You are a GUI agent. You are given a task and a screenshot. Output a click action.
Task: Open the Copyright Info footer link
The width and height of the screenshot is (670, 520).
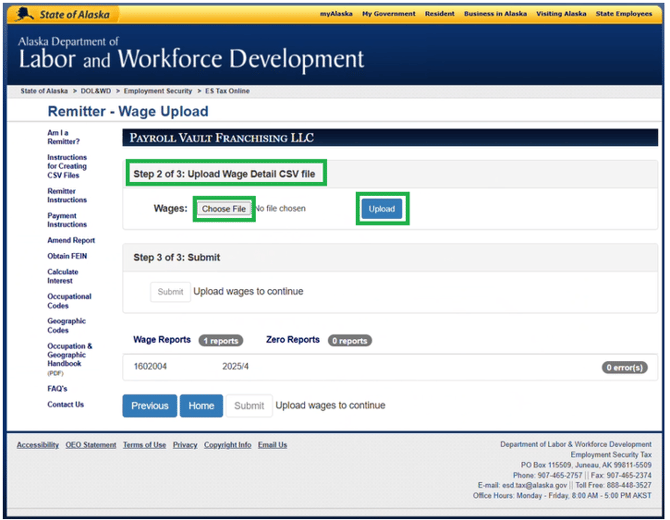[x=227, y=445]
